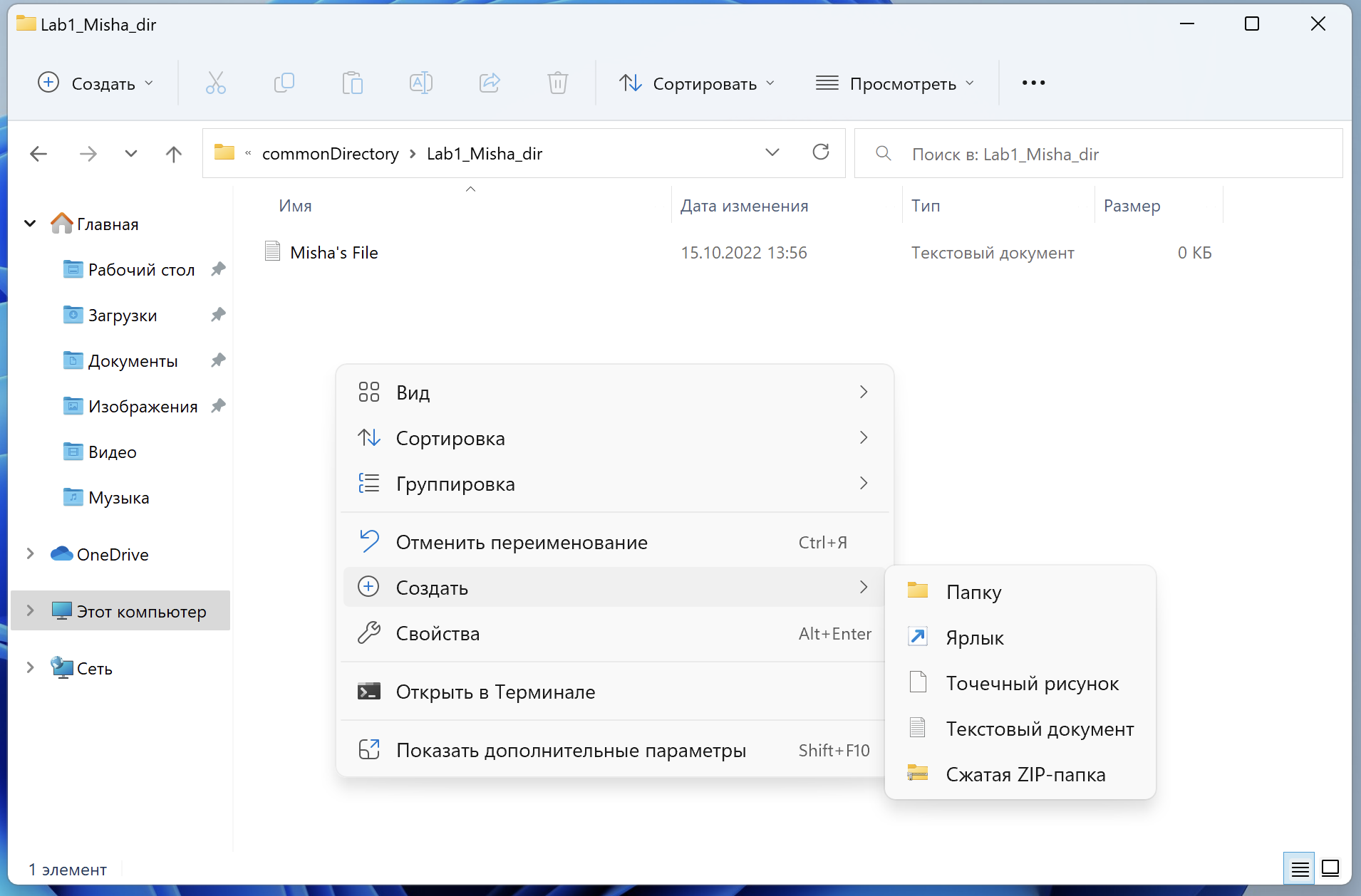This screenshot has height=896, width=1361.
Task: Create a new Текстовый документ from submenu
Action: click(x=1039, y=729)
